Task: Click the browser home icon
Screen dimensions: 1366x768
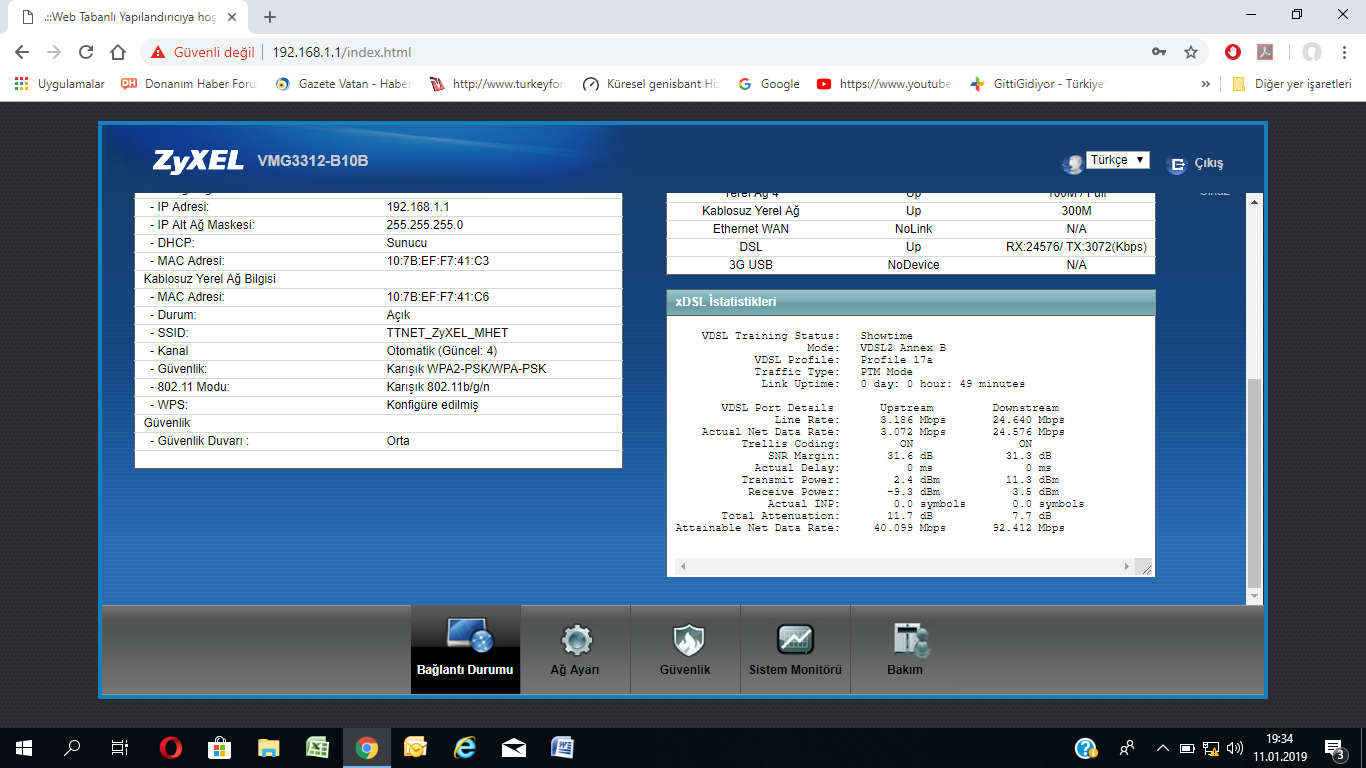Action: [x=118, y=52]
